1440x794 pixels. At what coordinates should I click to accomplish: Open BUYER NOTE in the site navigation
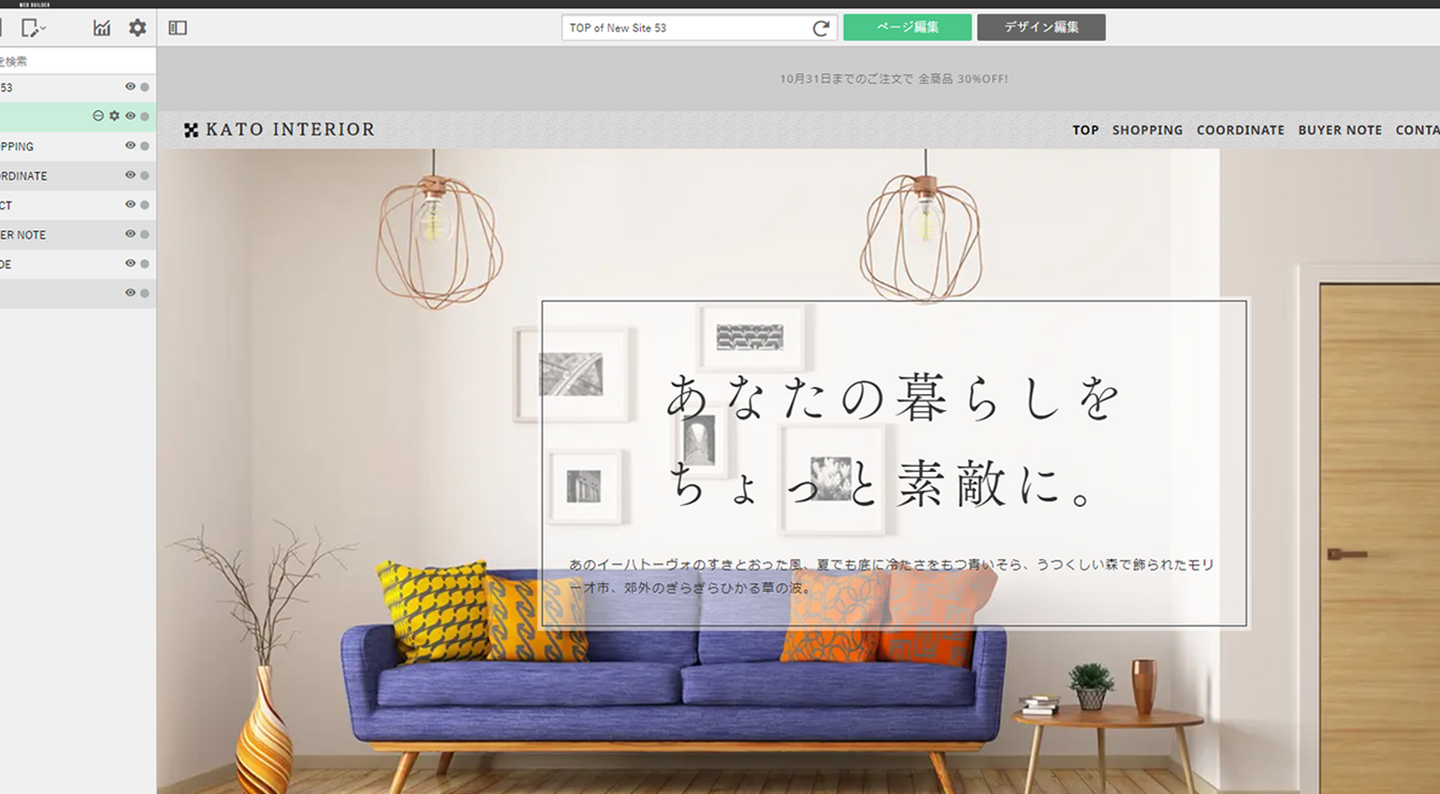click(x=1339, y=130)
